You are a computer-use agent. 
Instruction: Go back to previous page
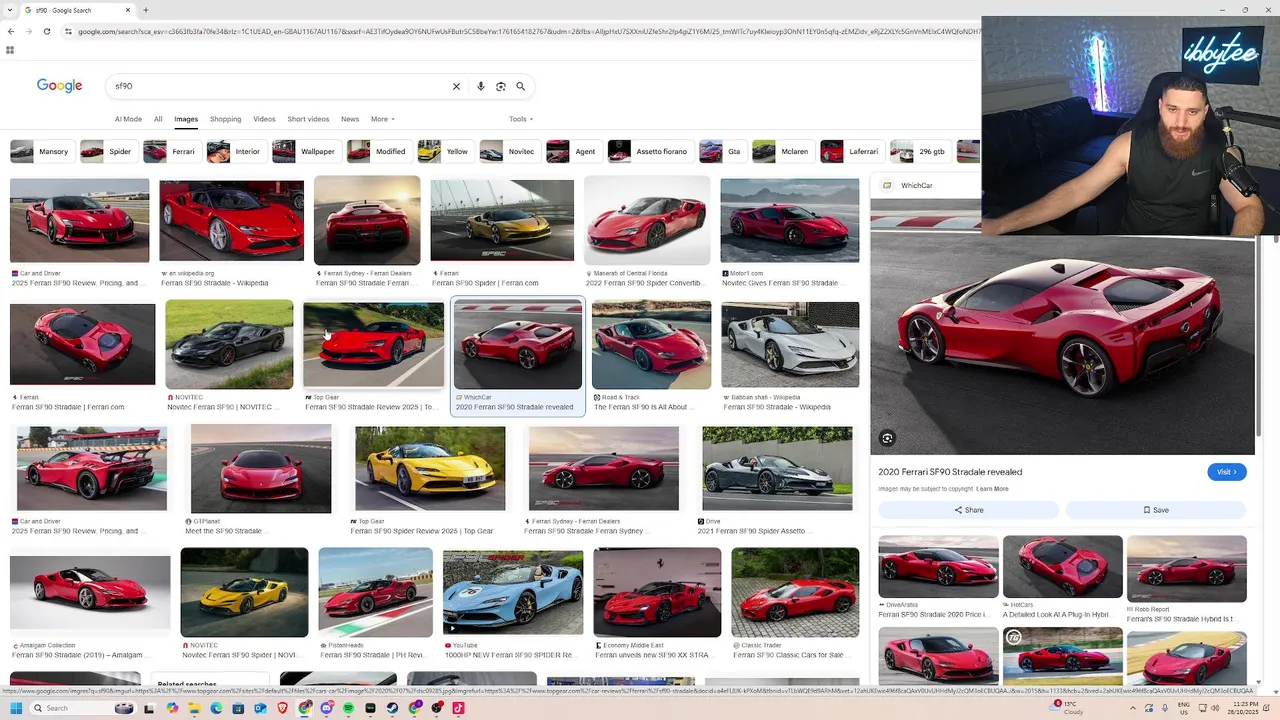point(11,31)
